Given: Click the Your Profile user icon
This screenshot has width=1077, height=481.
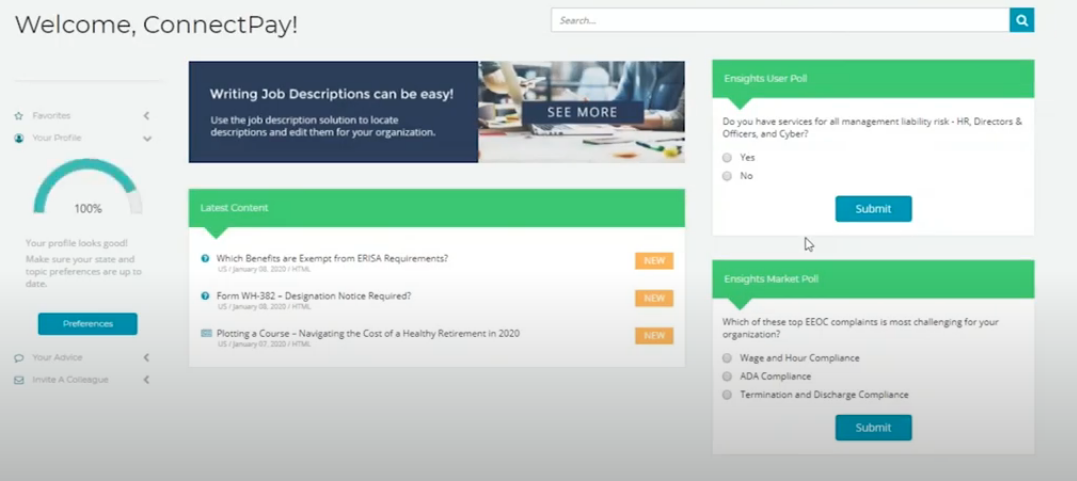Looking at the screenshot, I should (19, 138).
